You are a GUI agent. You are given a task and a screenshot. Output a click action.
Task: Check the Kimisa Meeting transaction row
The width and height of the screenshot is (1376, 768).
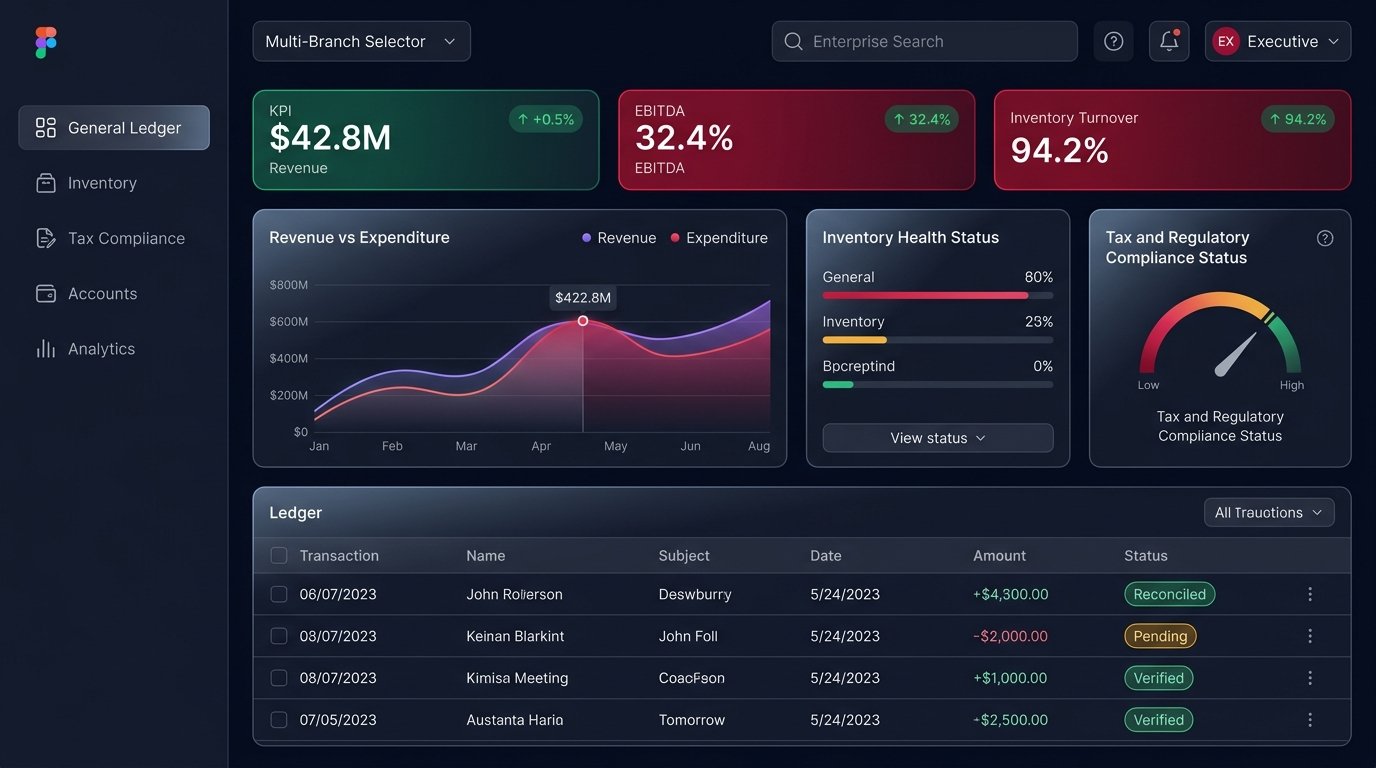[x=279, y=678]
